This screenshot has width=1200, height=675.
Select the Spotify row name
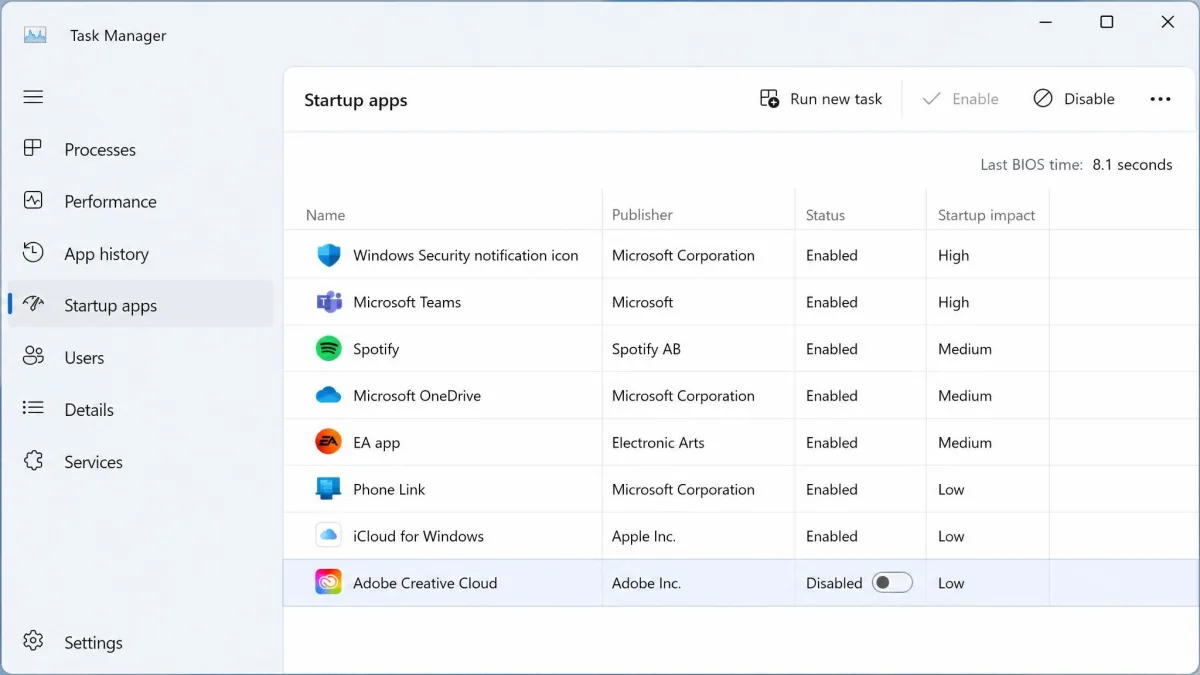click(x=376, y=349)
